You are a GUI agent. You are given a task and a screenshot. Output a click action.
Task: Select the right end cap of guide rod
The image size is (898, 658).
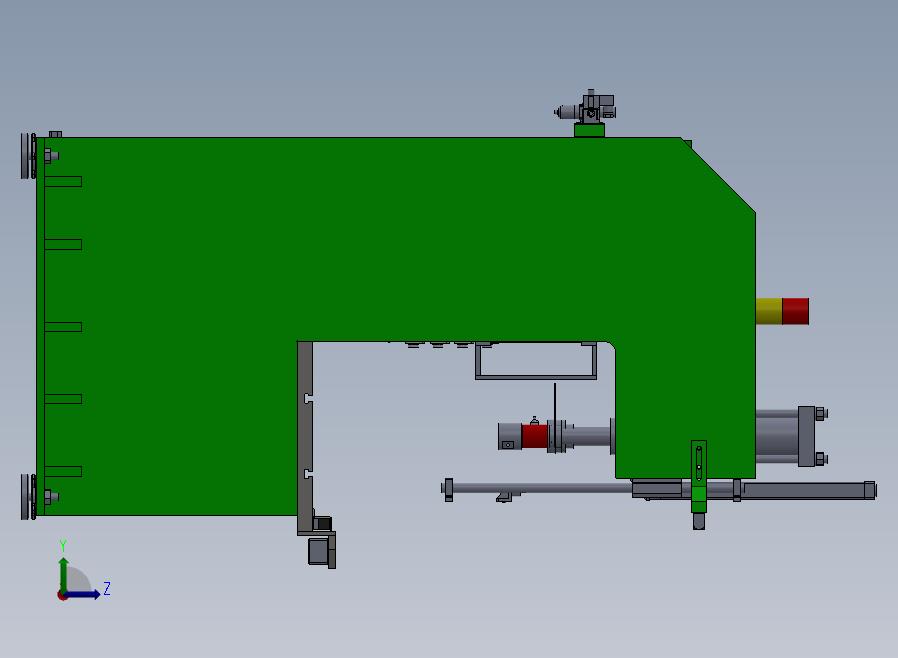point(870,490)
